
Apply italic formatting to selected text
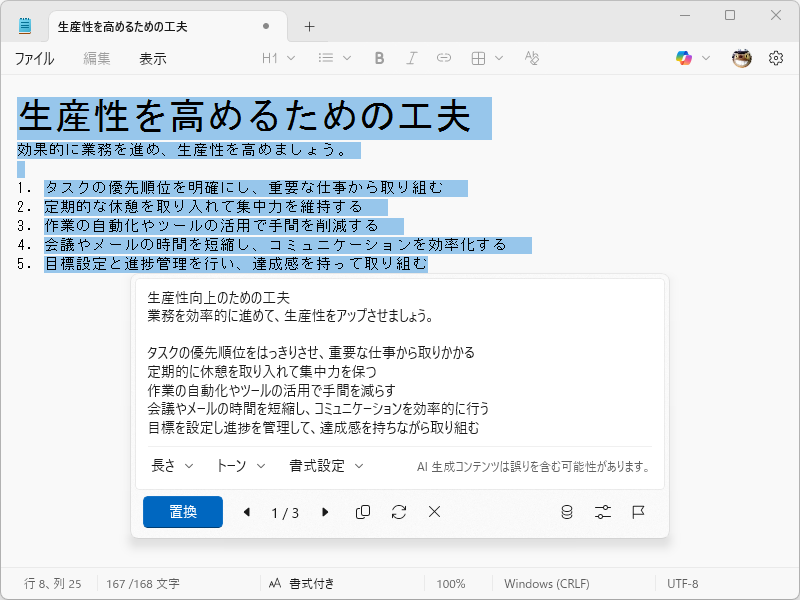coord(412,58)
